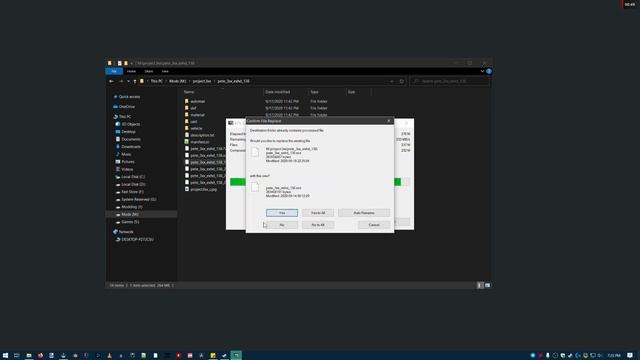Switch to the View ribbon tab
This screenshot has height=360, width=640.
click(x=165, y=71)
